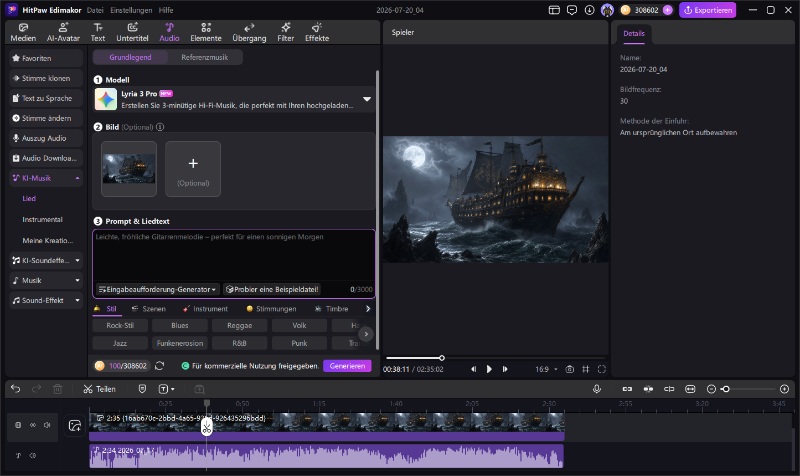800x476 pixels.
Task: Show more style category tabs with arrow
Action: [368, 309]
